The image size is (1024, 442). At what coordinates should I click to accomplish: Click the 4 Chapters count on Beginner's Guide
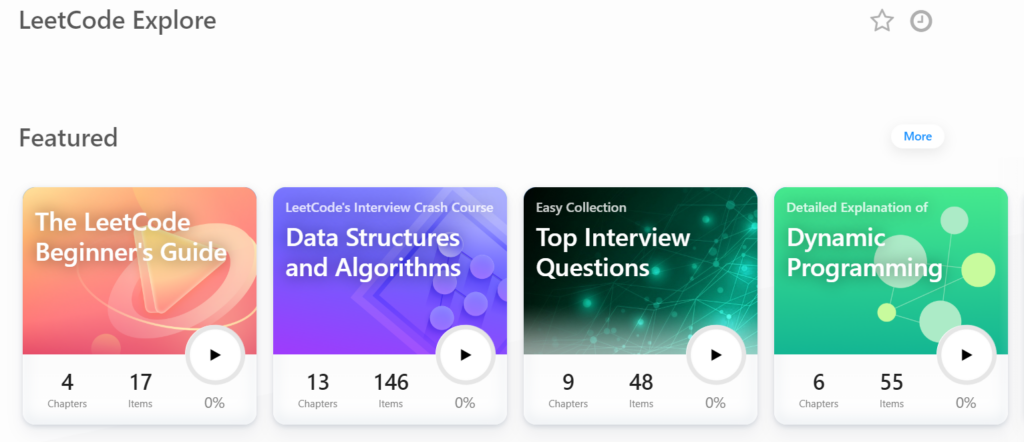[x=67, y=390]
